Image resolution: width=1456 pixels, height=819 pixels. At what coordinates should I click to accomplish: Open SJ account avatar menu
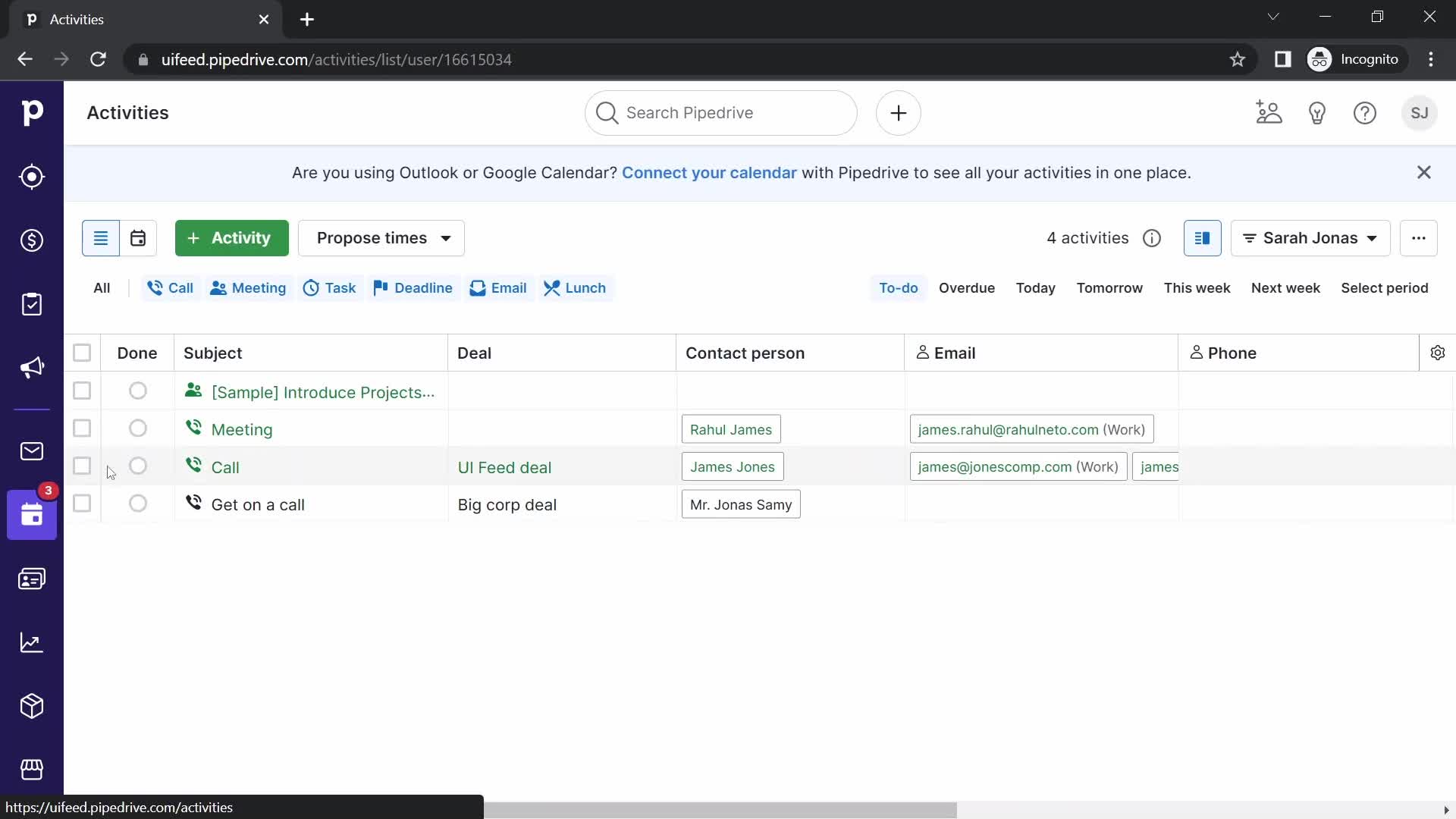1420,113
